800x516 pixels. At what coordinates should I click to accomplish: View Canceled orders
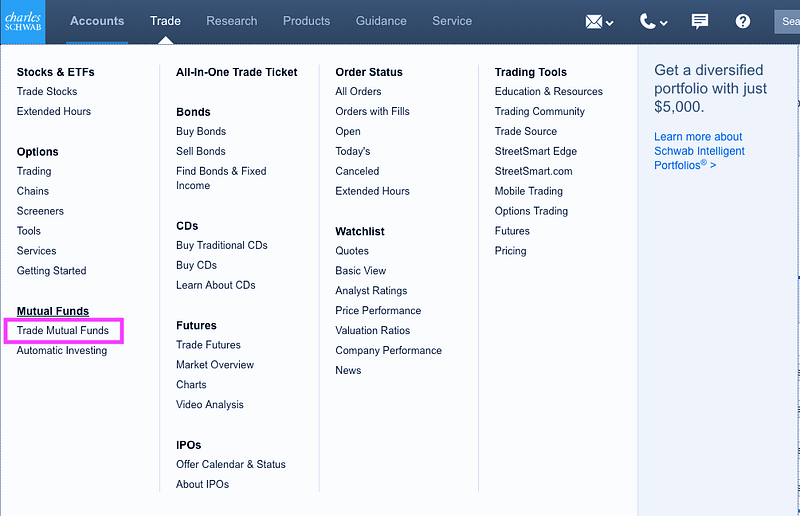point(357,171)
